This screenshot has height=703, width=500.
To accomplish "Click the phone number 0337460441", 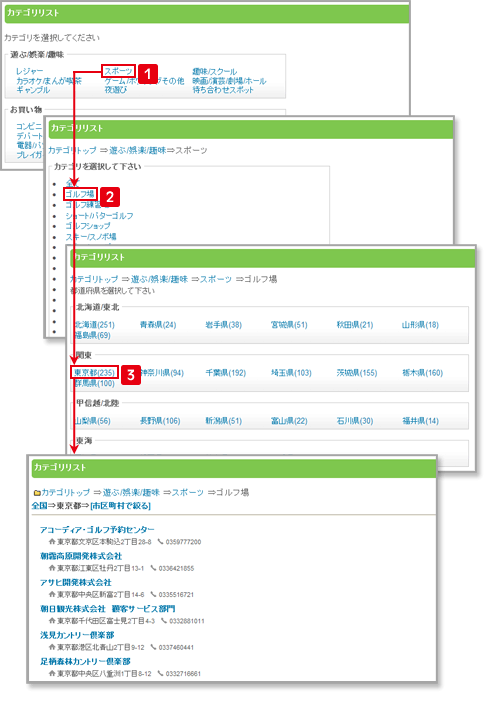I will point(176,647).
